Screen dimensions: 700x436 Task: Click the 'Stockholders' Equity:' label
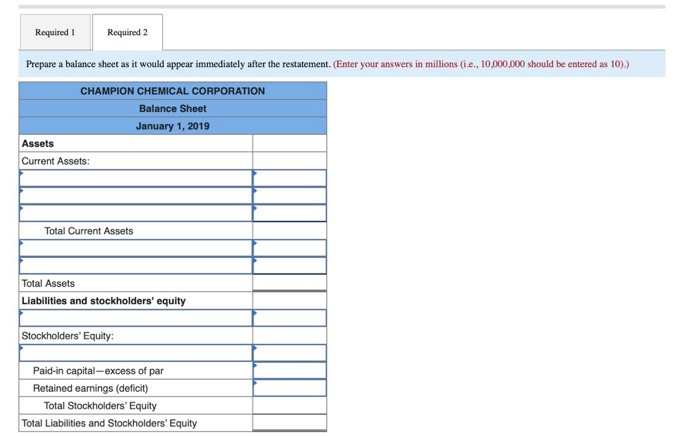tap(67, 336)
